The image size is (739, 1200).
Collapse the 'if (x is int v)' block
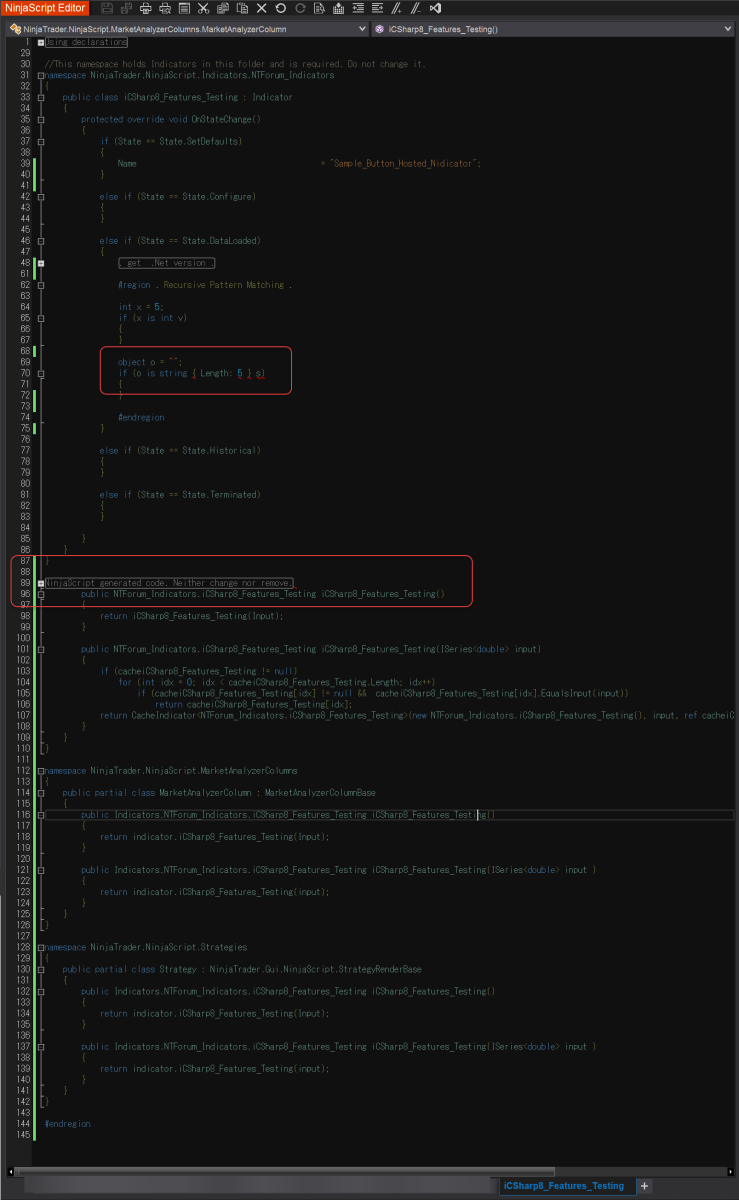pos(41,318)
